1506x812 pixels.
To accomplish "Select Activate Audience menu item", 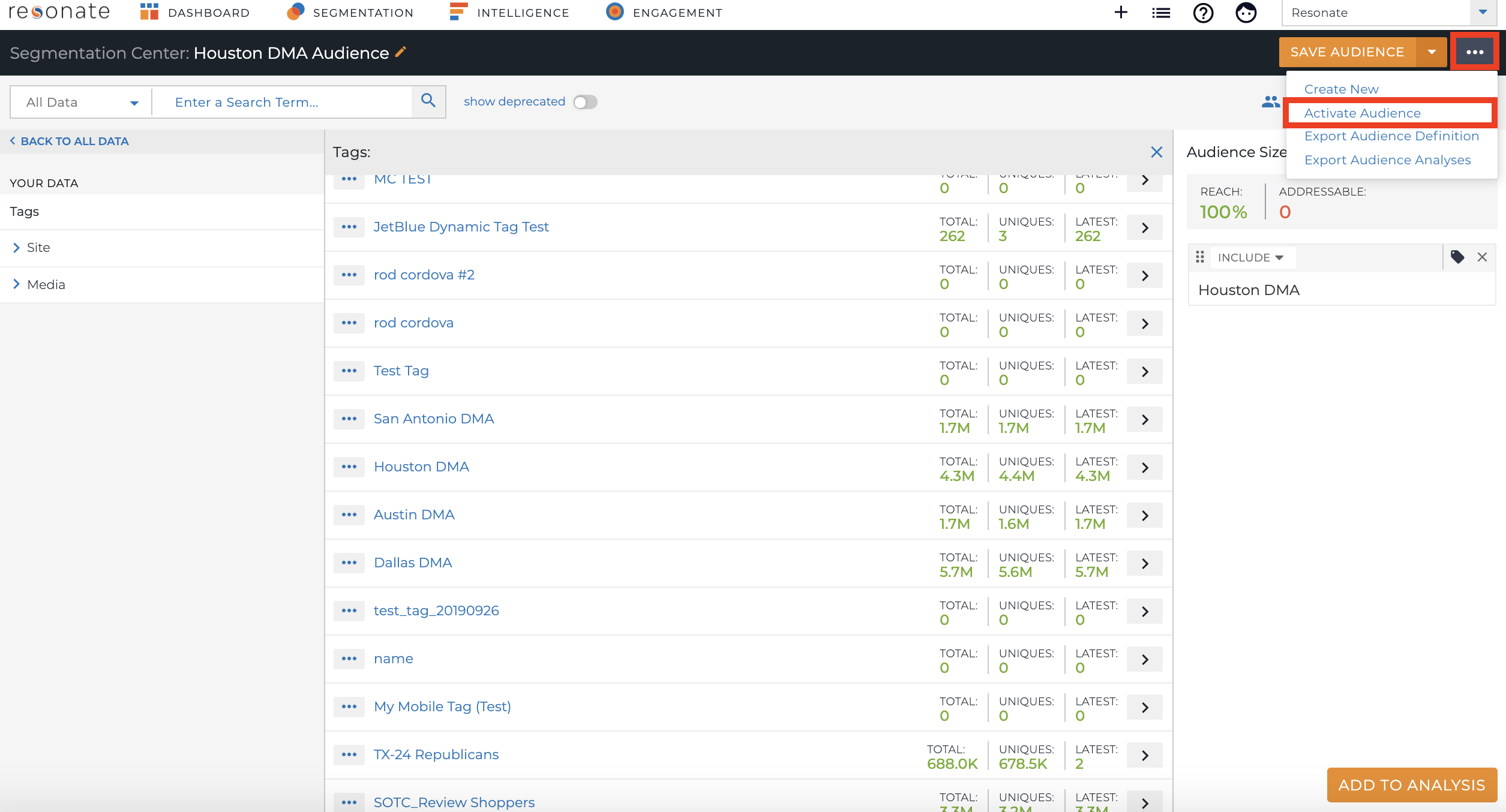I will click(1362, 113).
